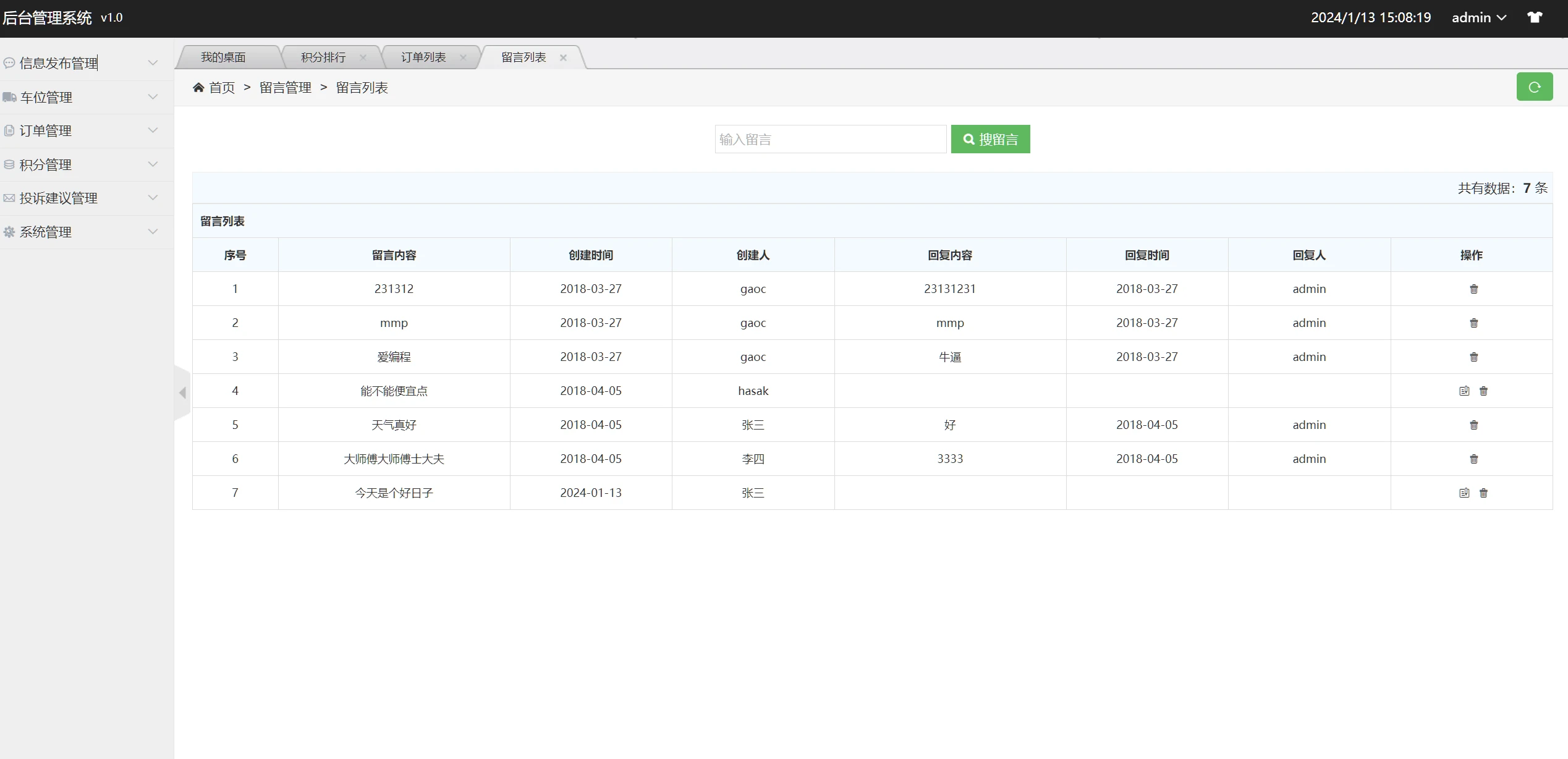Screen dimensions: 1568x759
Task: Reply to message '今天是个好日子'
Action: coord(1464,493)
